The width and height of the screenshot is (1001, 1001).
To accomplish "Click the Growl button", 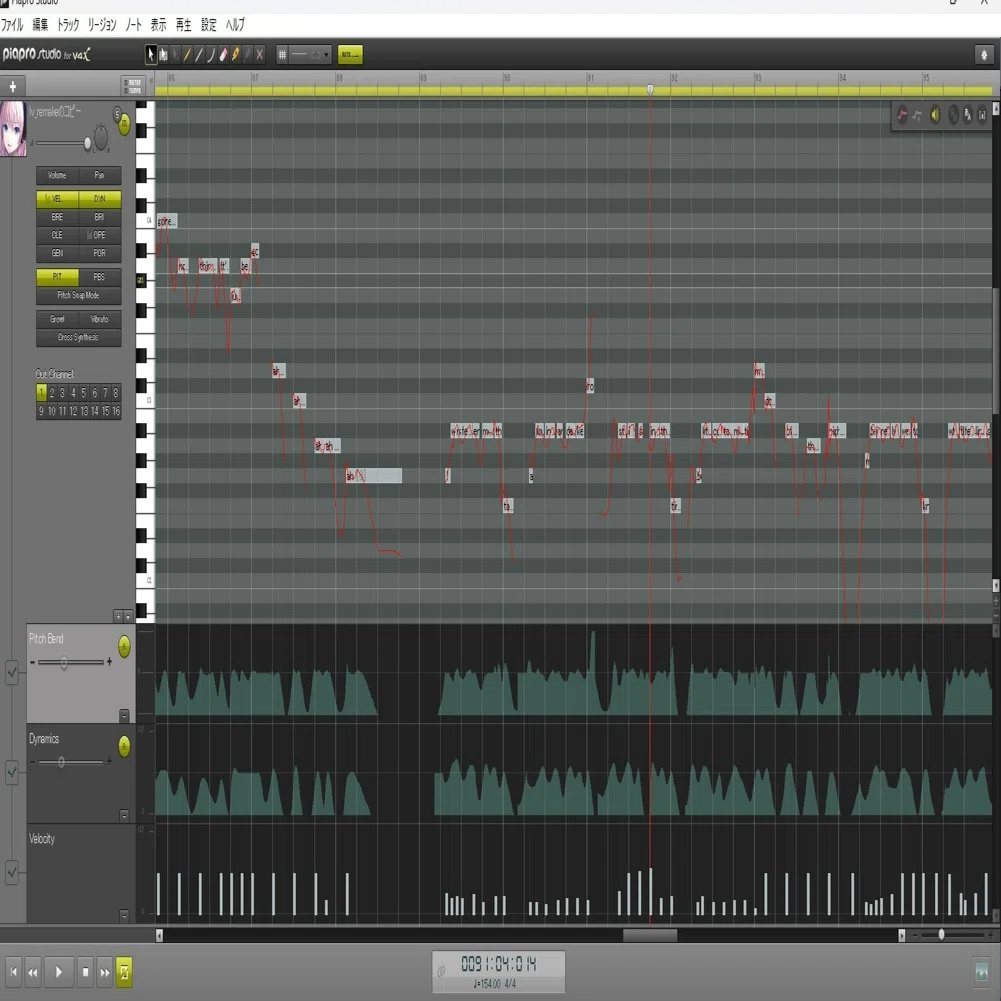I will (57, 319).
